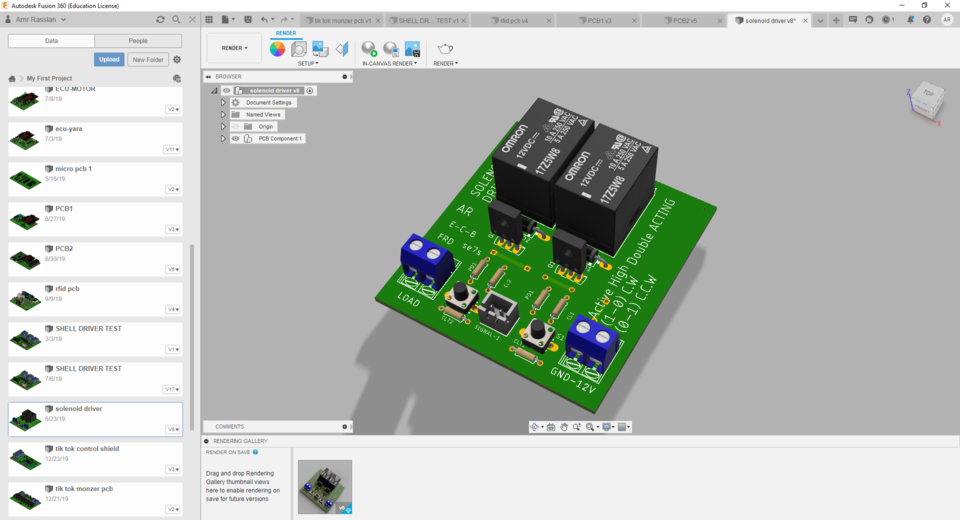
Task: Select the Pan hand tool
Action: 564,427
